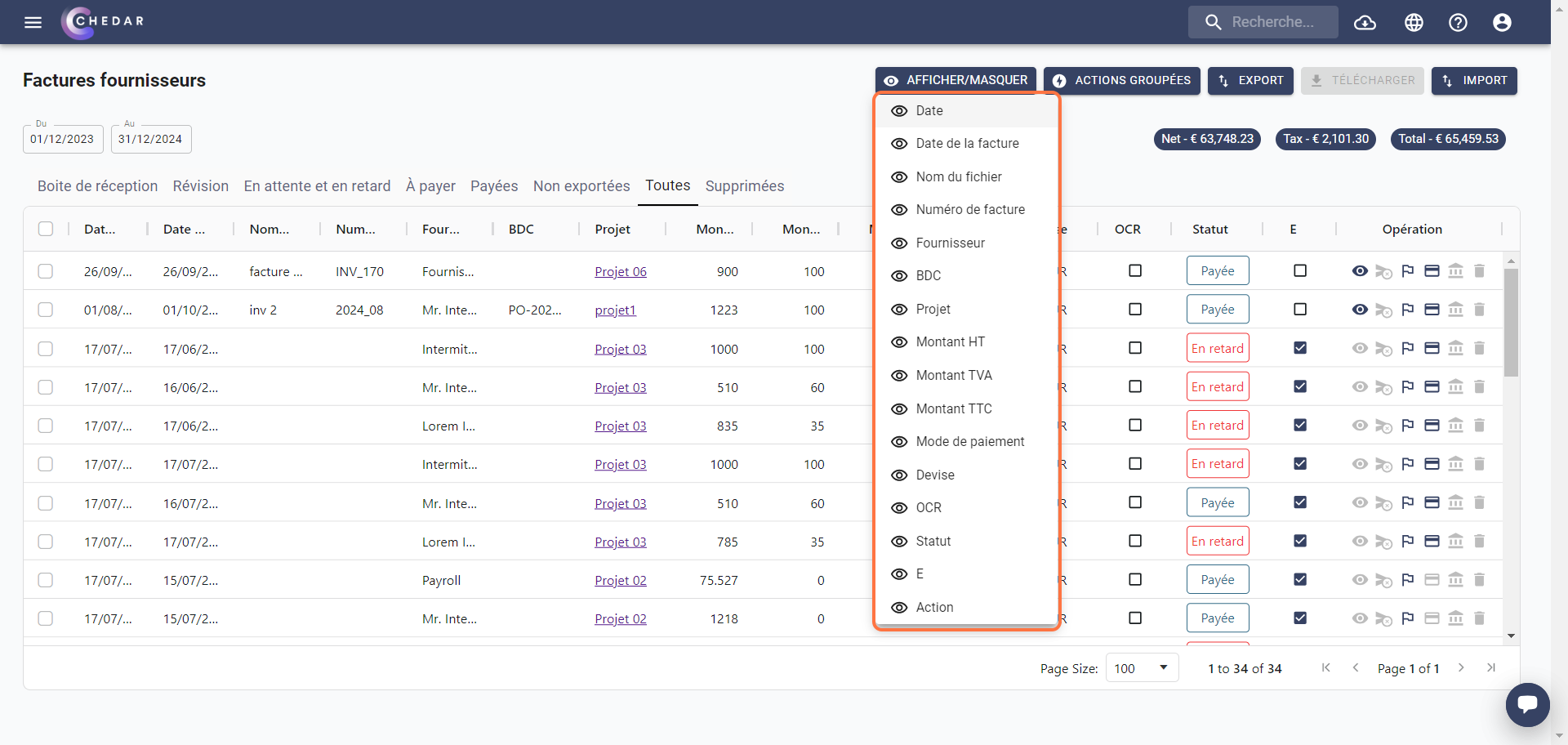Click the Chedar logo

(x=104, y=22)
